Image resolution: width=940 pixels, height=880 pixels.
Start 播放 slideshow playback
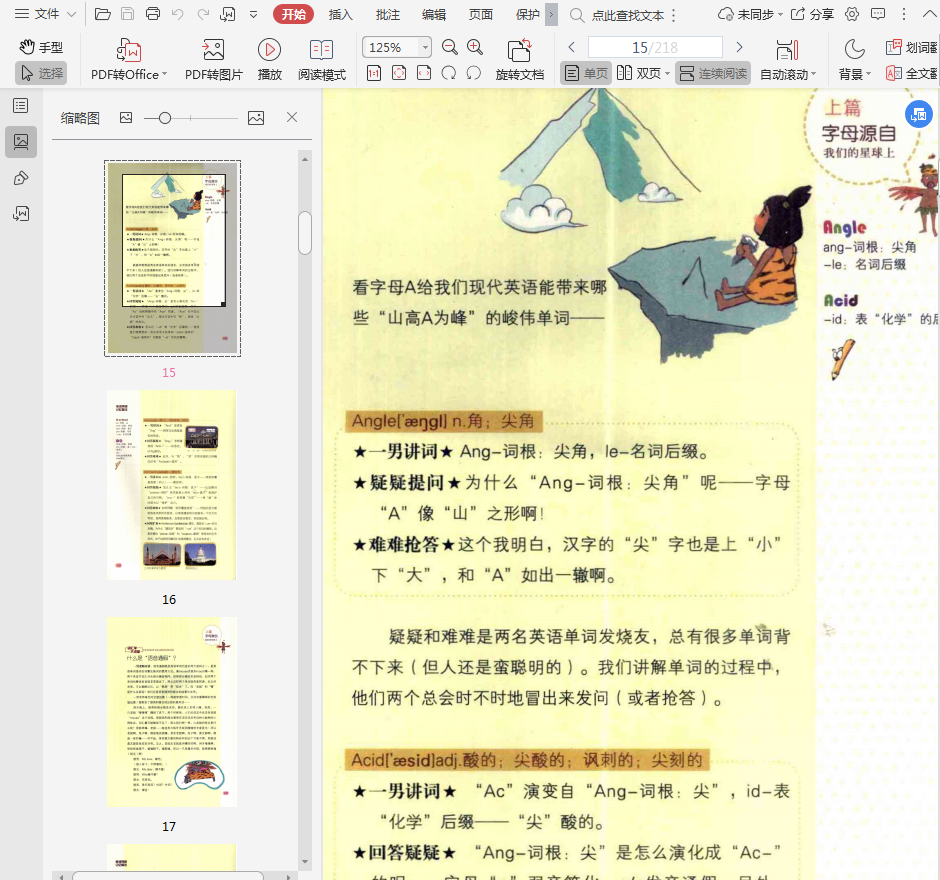[269, 59]
